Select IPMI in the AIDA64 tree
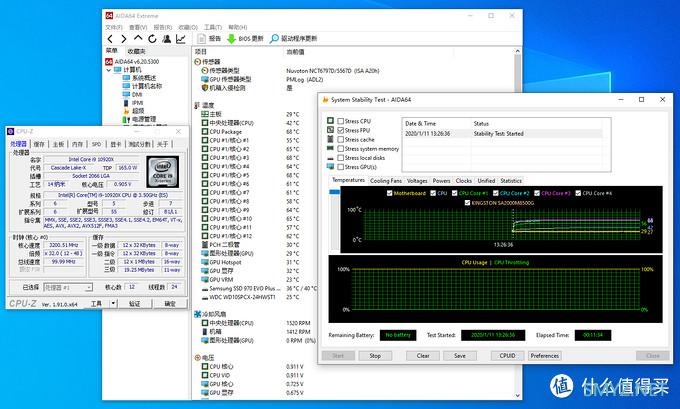Image resolution: width=680 pixels, height=409 pixels. [x=137, y=103]
